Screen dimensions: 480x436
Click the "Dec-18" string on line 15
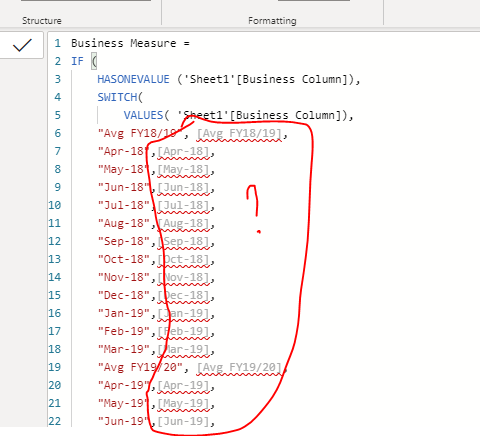click(x=124, y=295)
